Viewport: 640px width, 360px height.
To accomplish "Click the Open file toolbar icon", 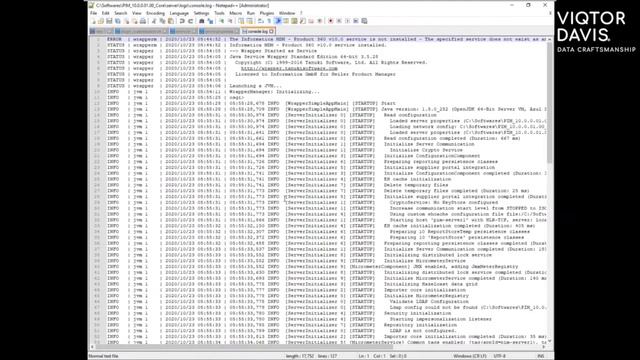I will pyautogui.click(x=101, y=21).
